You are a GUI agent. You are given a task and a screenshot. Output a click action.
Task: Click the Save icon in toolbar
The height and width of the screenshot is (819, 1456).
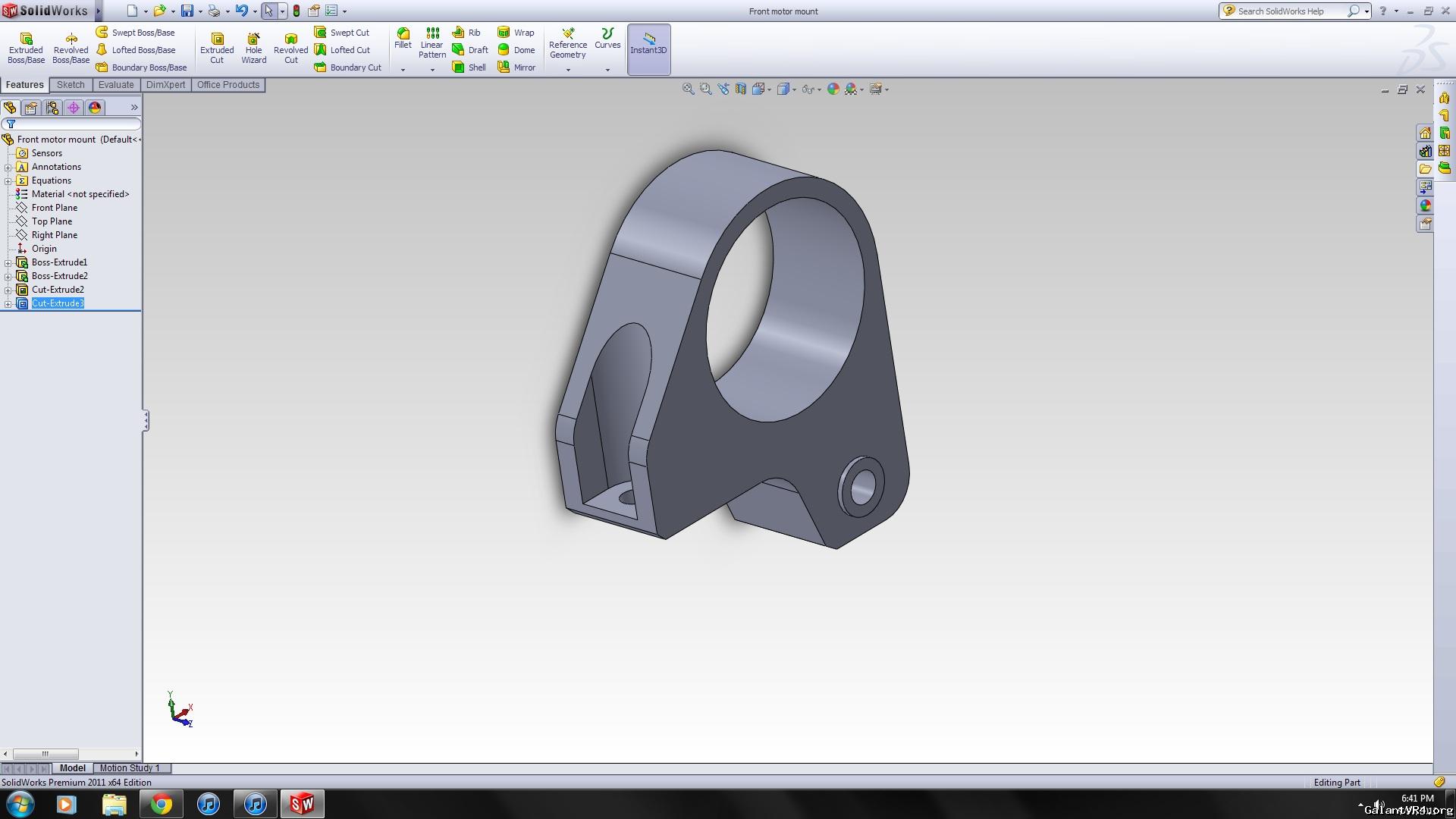click(x=187, y=11)
